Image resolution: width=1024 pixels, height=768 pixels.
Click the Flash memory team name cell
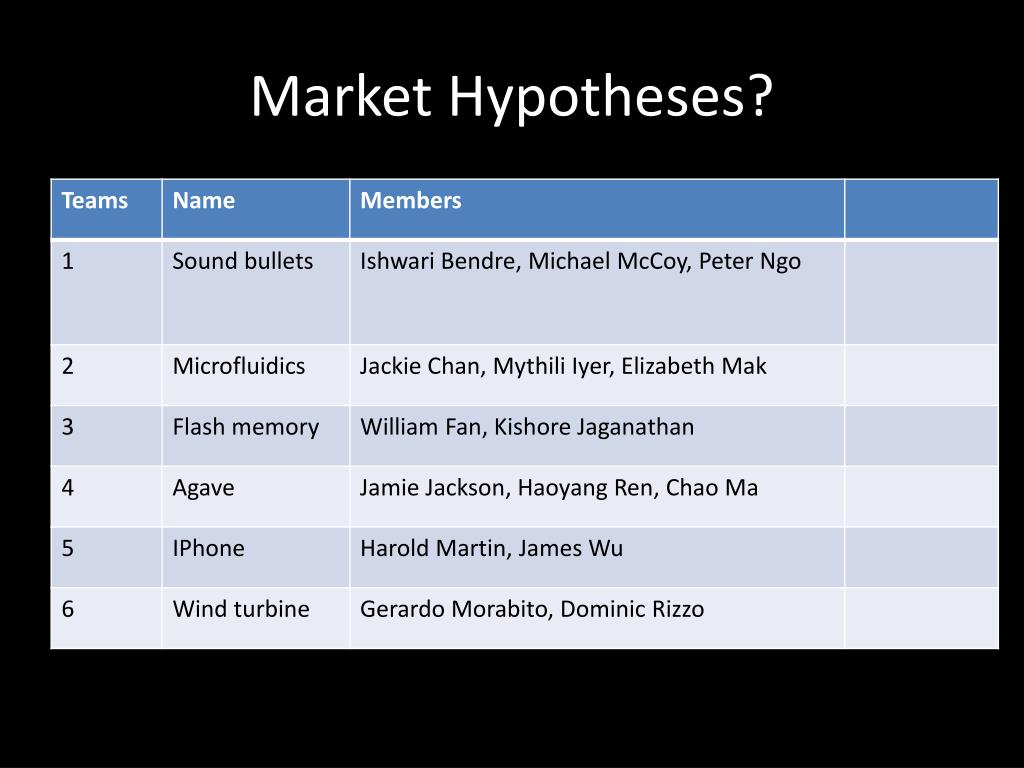(256, 436)
